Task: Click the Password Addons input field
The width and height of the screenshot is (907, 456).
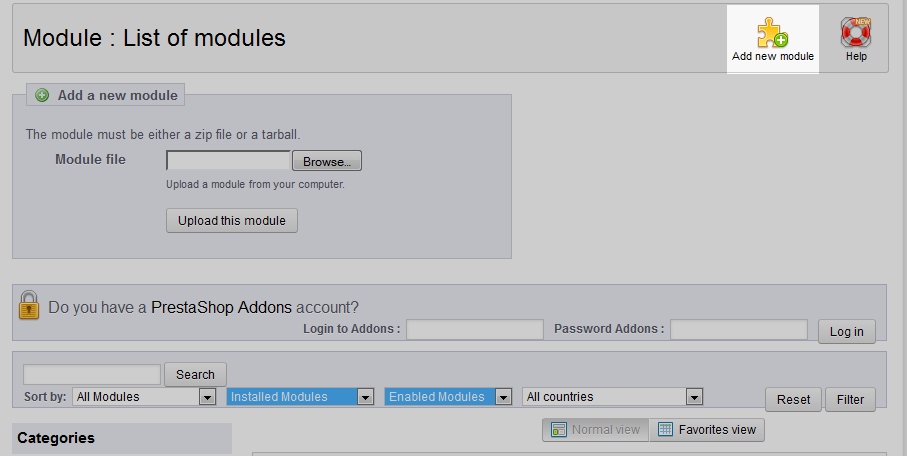Action: coord(739,329)
